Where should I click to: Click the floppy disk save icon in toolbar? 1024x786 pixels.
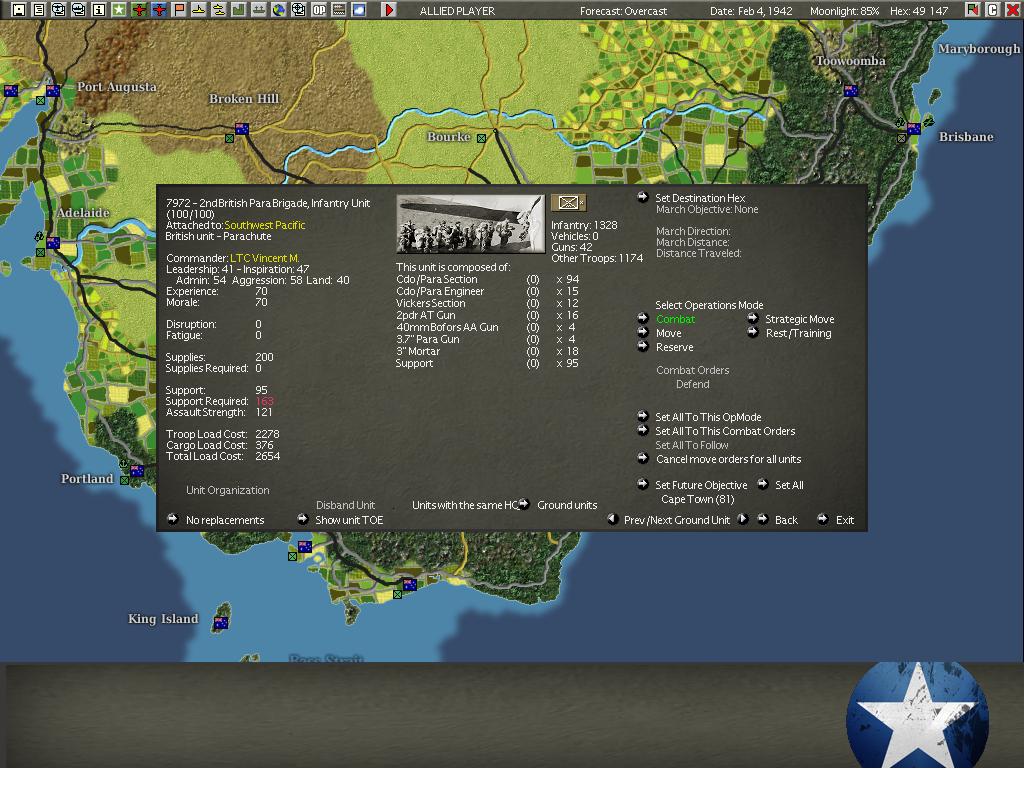click(18, 10)
